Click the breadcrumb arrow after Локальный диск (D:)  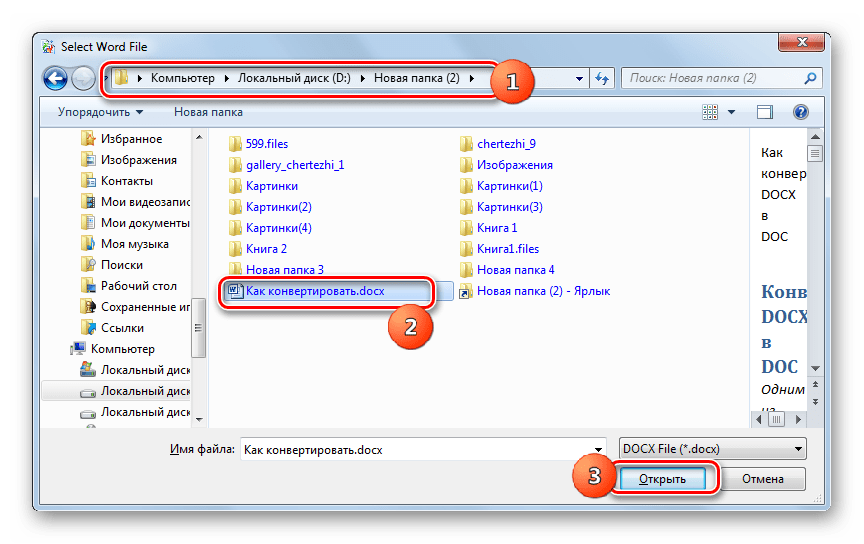363,78
